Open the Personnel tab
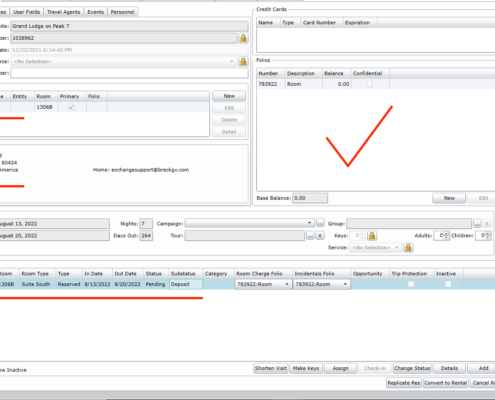 [x=123, y=12]
